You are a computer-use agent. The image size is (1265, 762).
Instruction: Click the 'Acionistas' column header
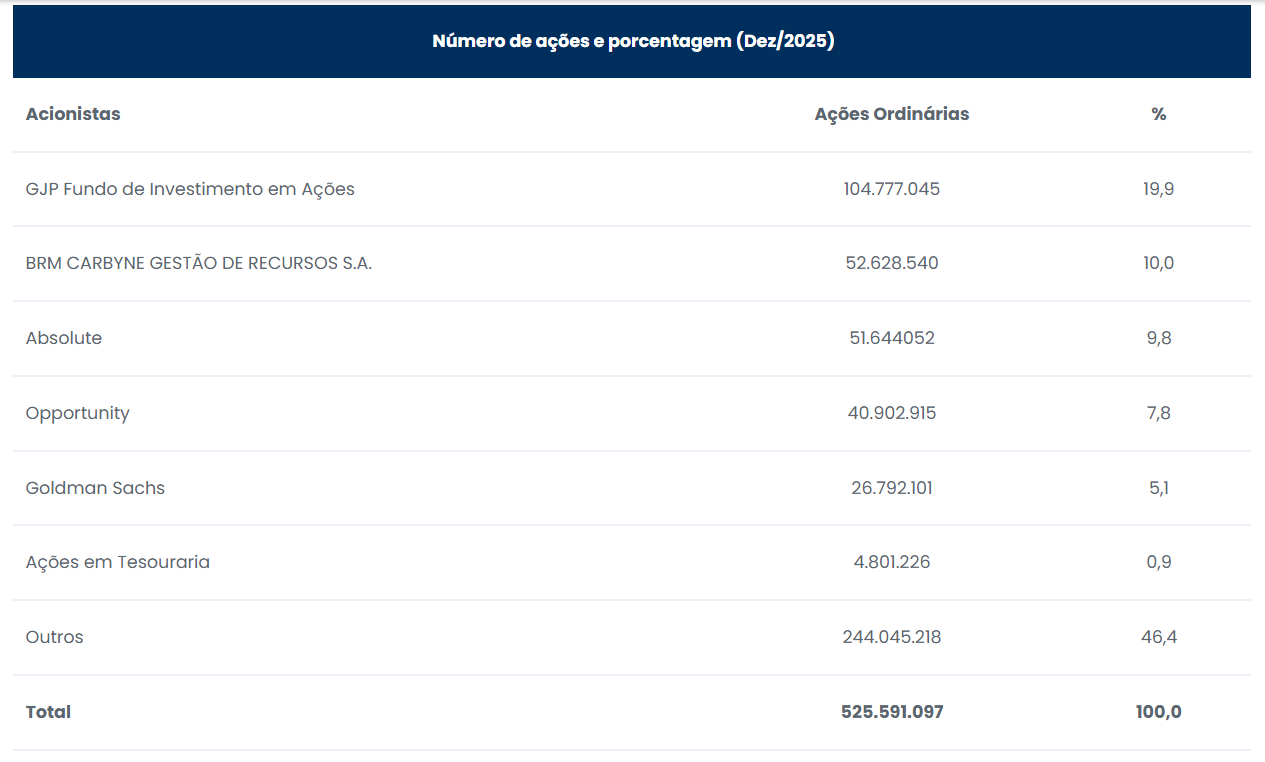click(x=73, y=114)
